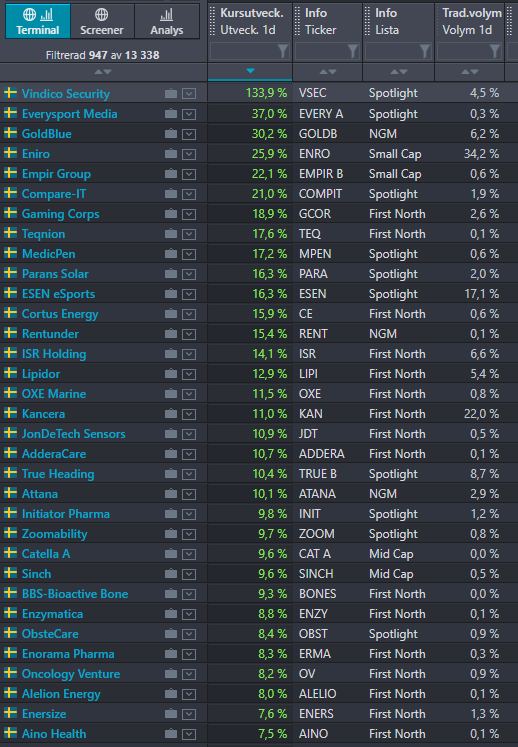Expand dropdown for ISR Holding row

189,354
